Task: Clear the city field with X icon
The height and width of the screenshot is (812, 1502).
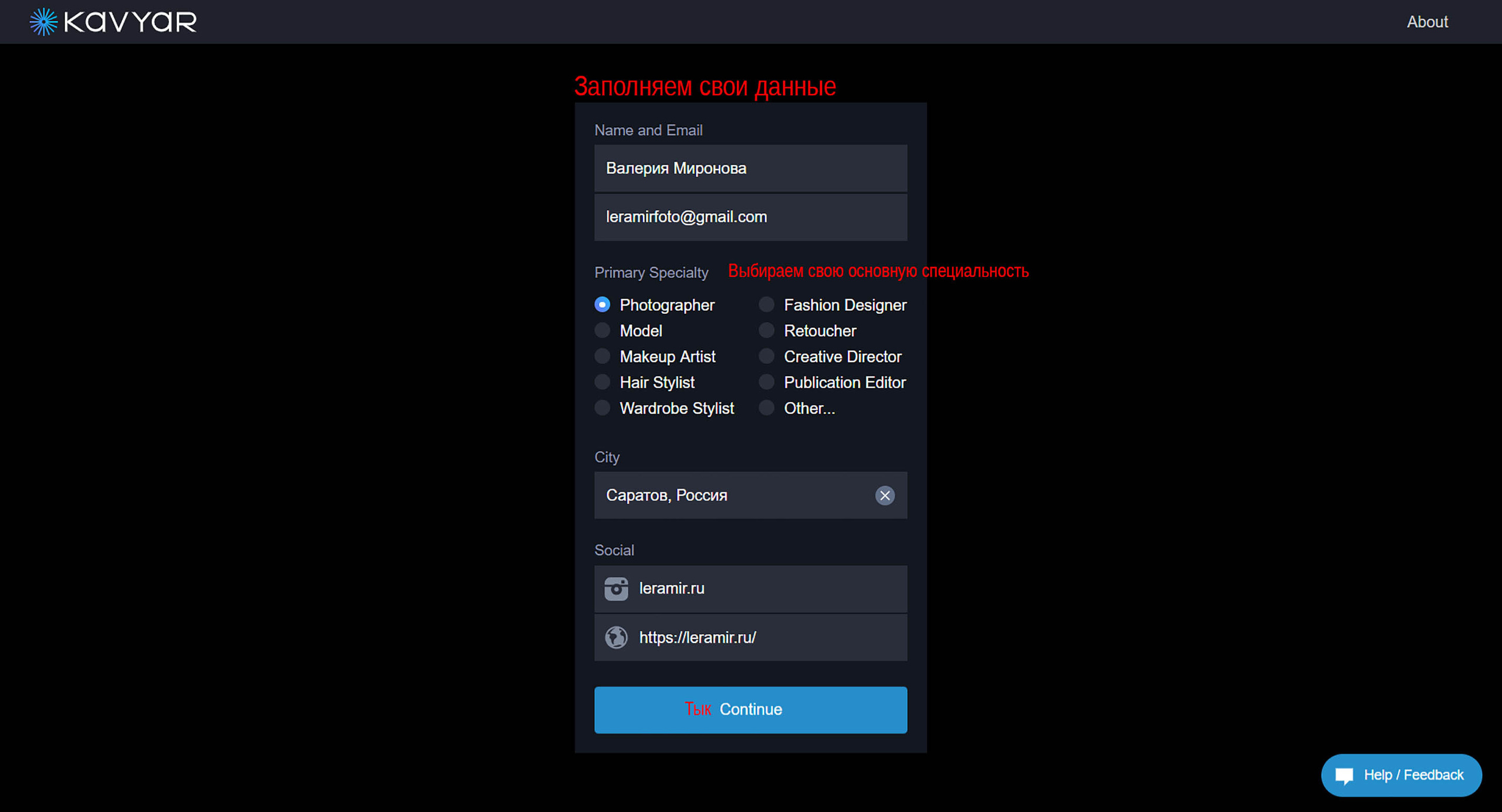Action: [884, 495]
